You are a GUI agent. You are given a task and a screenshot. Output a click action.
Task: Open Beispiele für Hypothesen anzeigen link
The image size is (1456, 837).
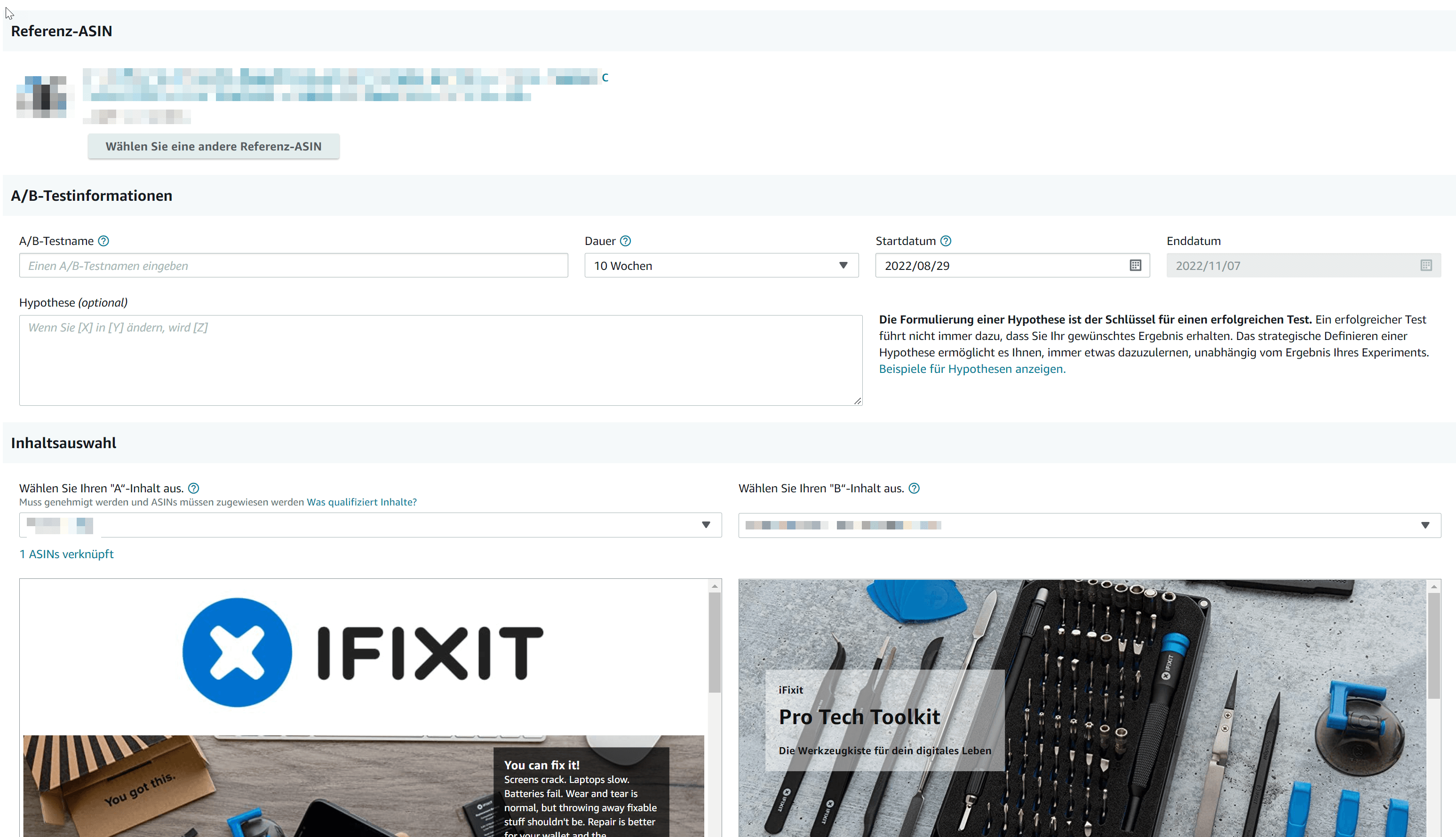coord(972,369)
